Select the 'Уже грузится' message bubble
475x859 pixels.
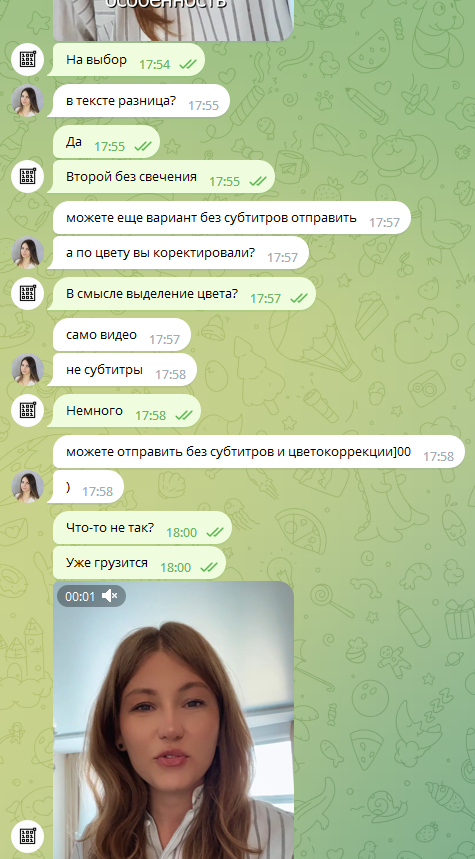tap(140, 563)
